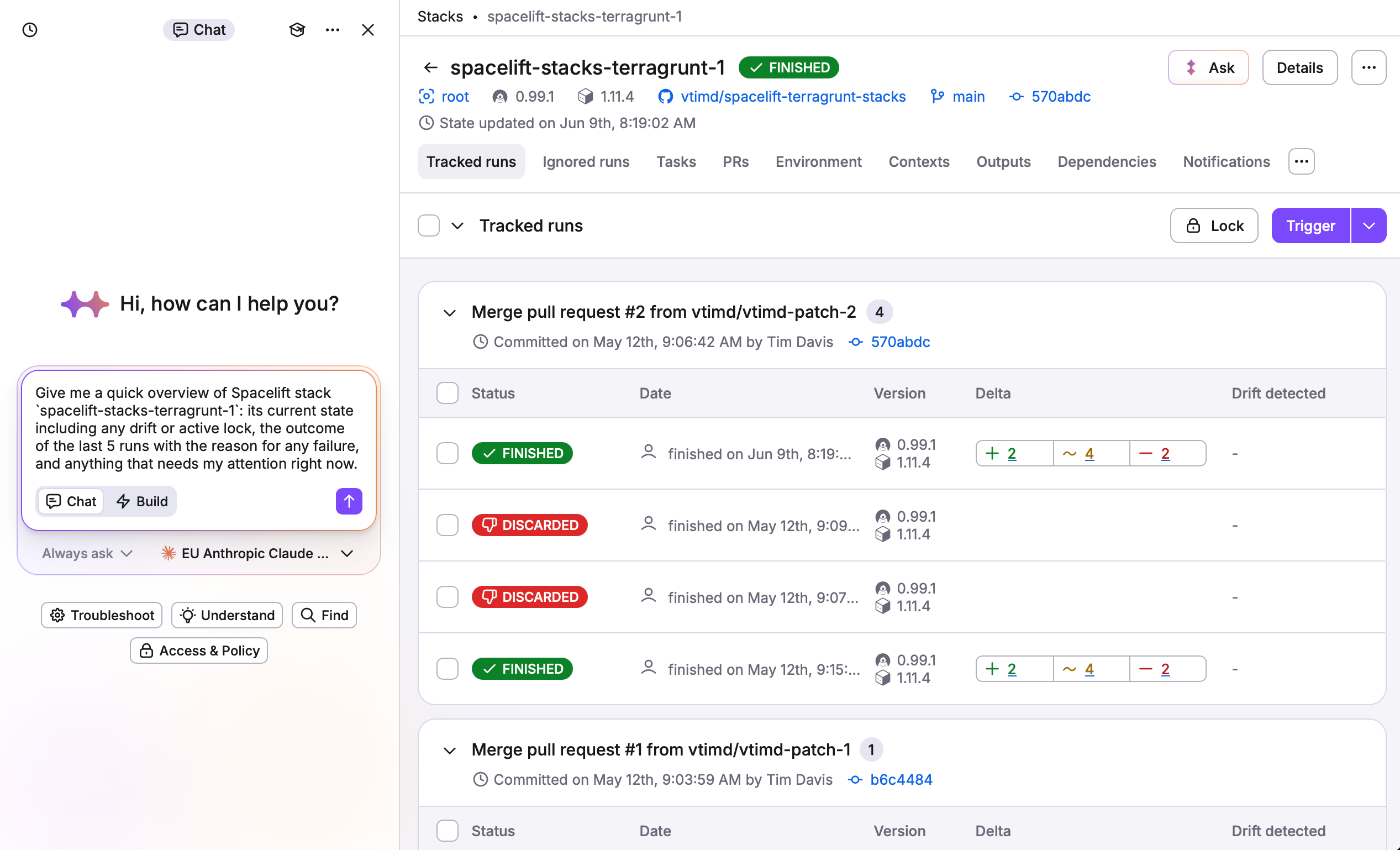Send the prompt with the purple arrow button
This screenshot has width=1400, height=850.
pos(349,501)
